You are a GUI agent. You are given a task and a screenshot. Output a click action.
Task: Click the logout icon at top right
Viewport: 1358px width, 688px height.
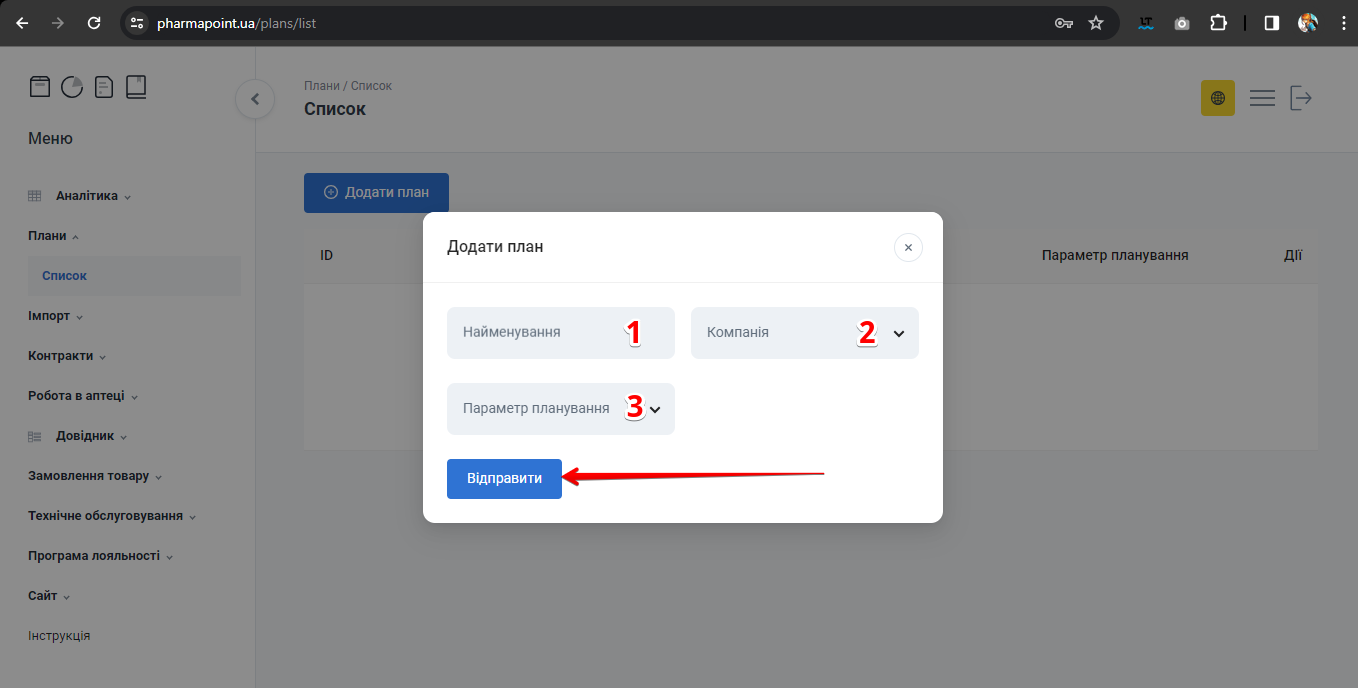(x=1300, y=98)
